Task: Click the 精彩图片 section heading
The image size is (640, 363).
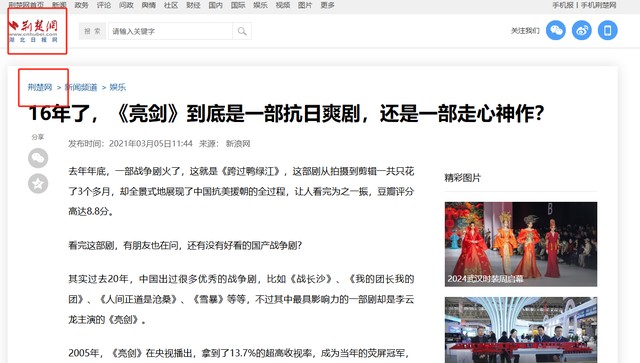Action: click(x=462, y=178)
